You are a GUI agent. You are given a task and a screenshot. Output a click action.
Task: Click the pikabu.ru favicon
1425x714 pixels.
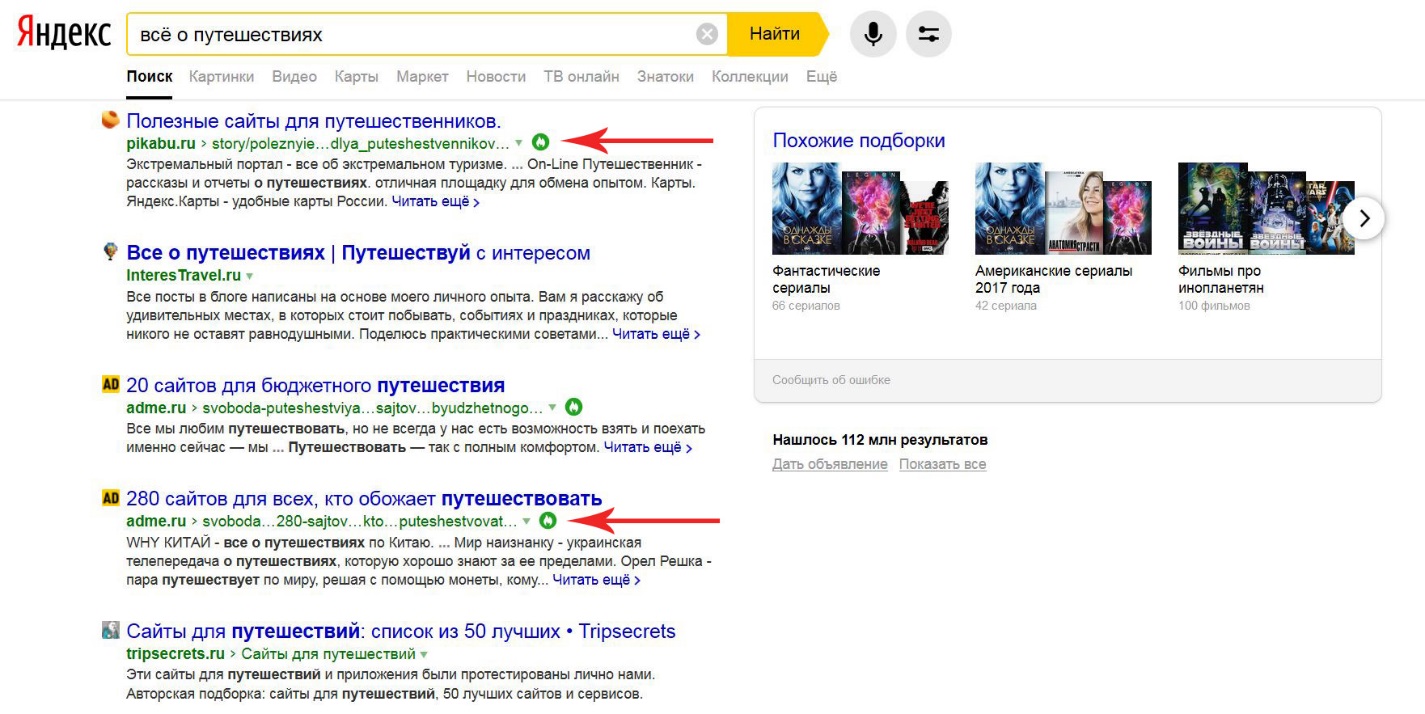click(x=111, y=120)
